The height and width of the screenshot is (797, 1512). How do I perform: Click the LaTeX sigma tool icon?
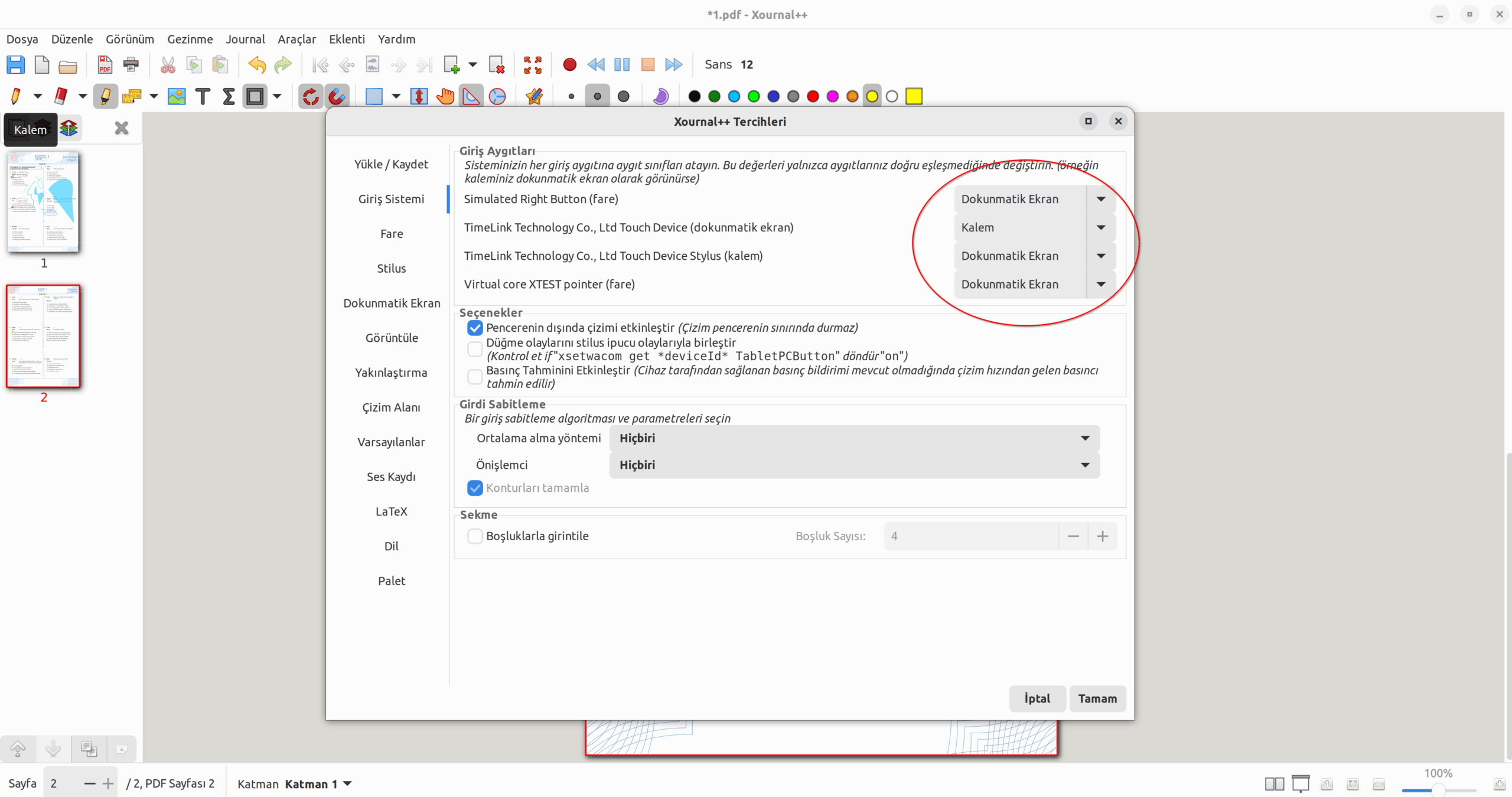pyautogui.click(x=229, y=96)
